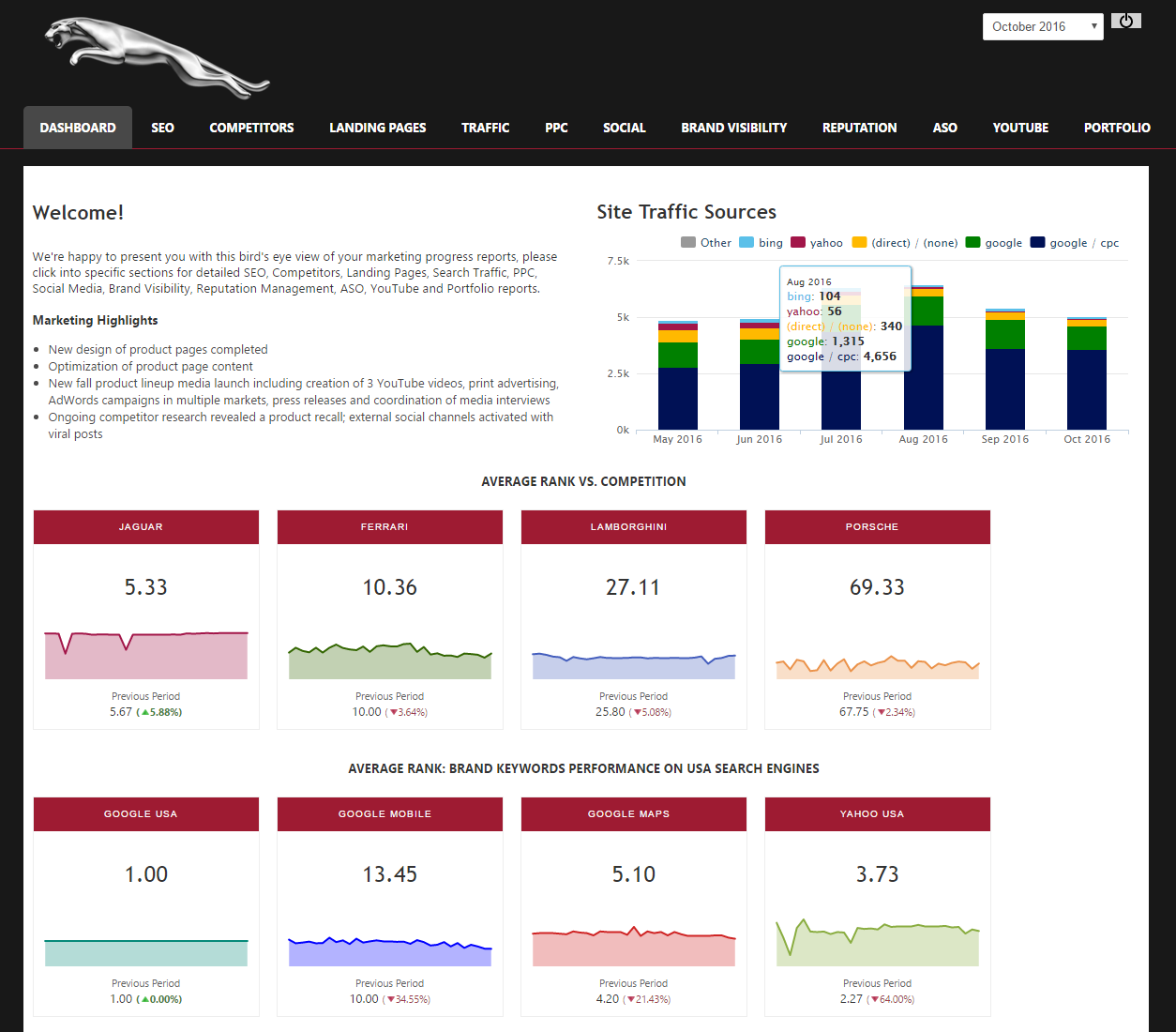Click the 10.36 Ferrari rank value
Viewport: 1176px width, 1032px height.
390,587
